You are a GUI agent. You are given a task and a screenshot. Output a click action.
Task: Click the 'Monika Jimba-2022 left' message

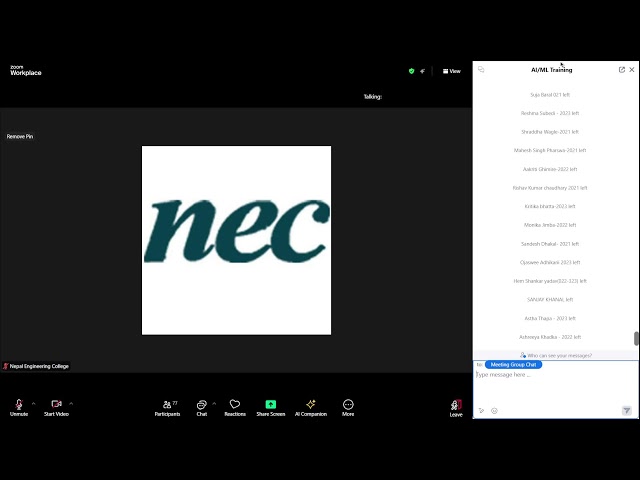(550, 225)
